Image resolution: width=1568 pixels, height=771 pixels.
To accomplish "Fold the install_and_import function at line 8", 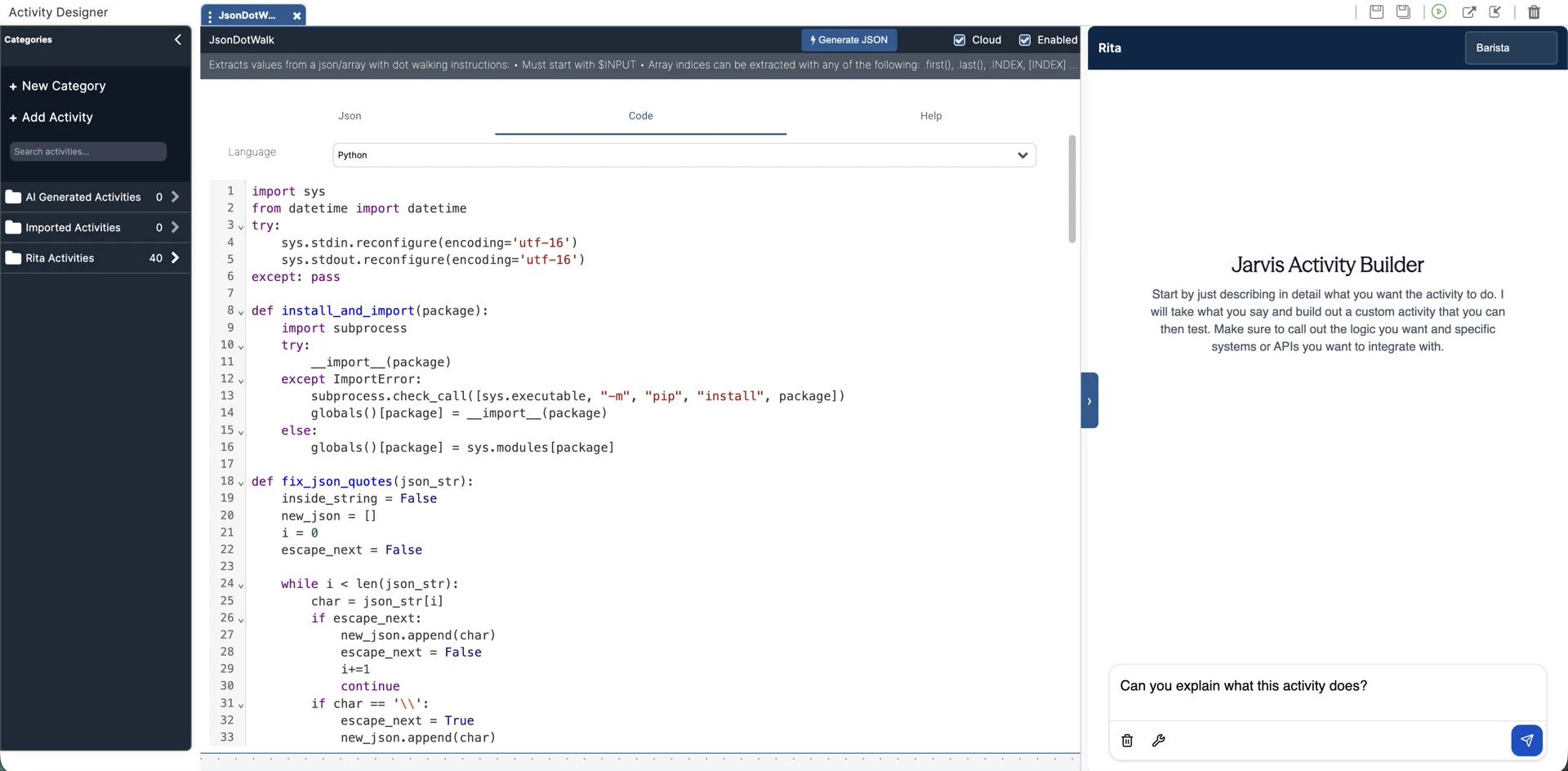I will tap(241, 313).
